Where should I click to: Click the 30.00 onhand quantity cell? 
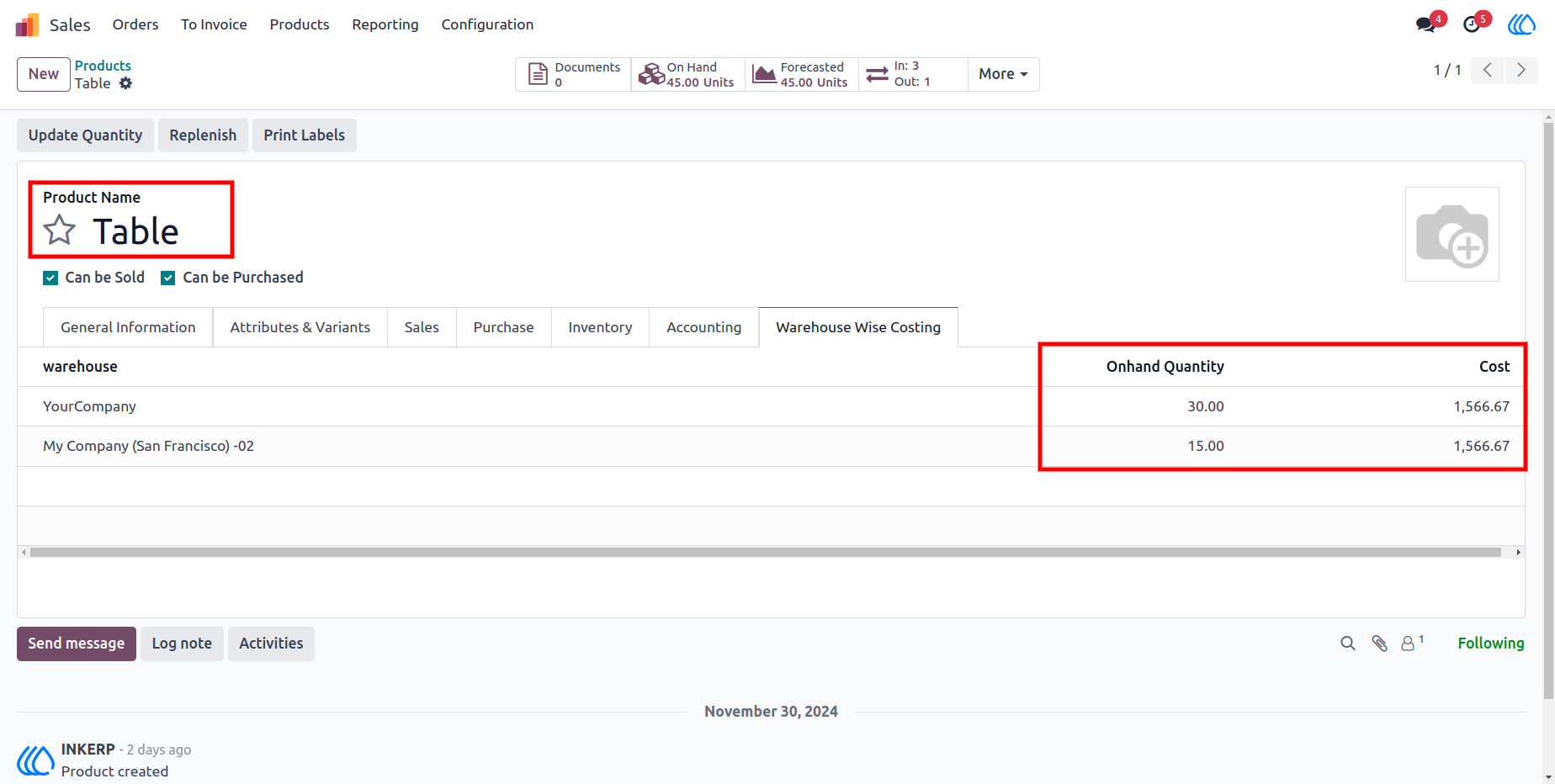[x=1206, y=406]
